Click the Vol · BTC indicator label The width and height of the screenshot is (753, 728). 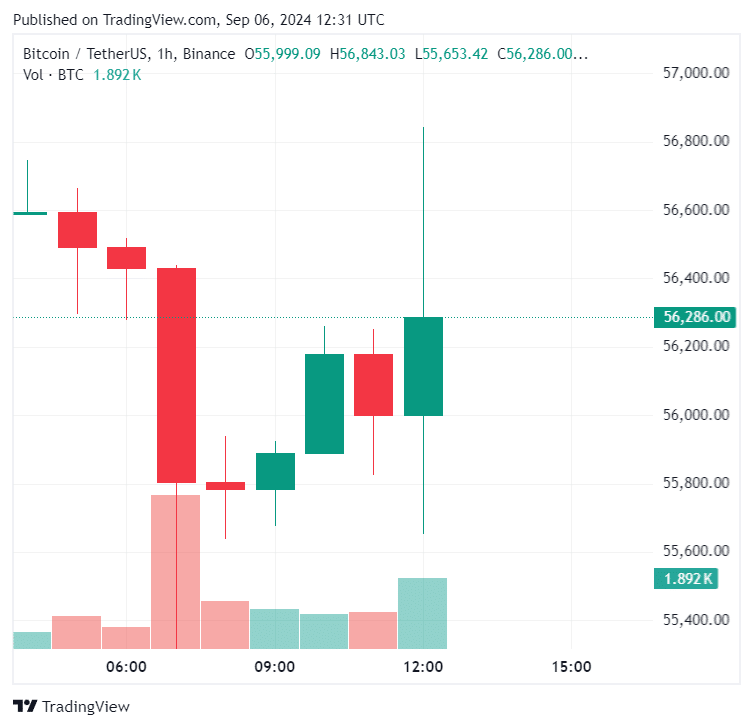click(x=56, y=74)
